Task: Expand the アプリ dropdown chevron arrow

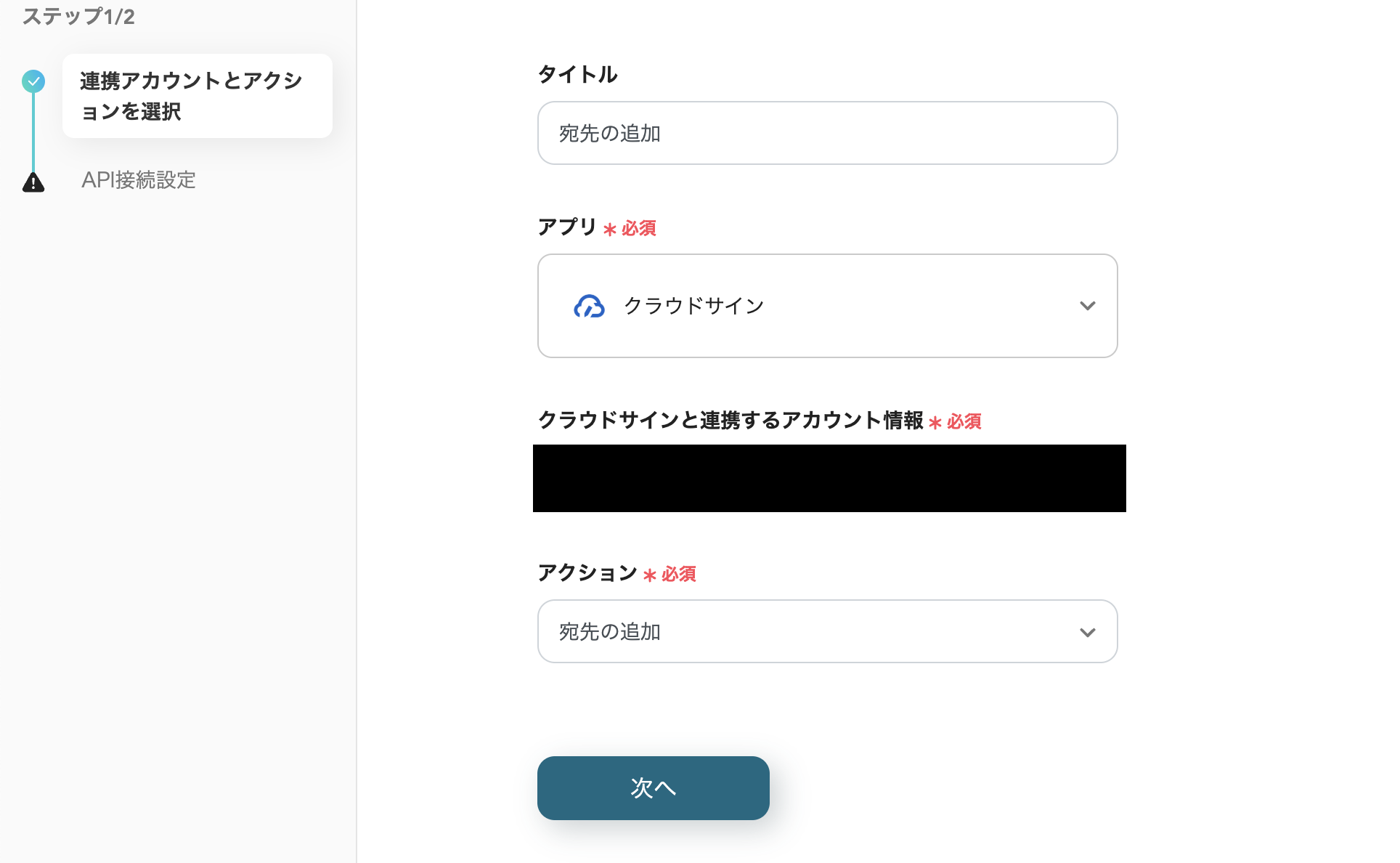Action: click(x=1087, y=306)
